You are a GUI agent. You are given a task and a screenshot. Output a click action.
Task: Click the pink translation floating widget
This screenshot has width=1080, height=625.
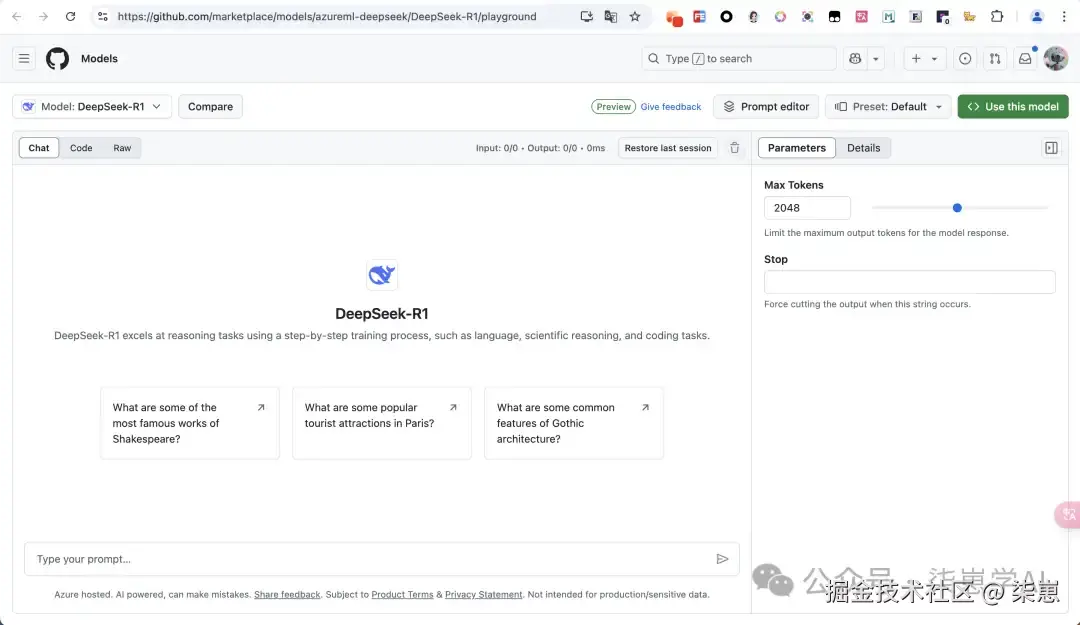[x=1068, y=515]
